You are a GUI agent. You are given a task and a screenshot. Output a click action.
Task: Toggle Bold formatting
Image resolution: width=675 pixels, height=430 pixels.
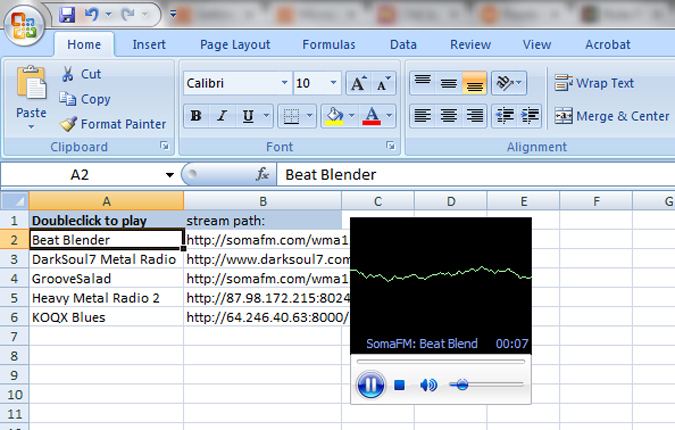(196, 116)
